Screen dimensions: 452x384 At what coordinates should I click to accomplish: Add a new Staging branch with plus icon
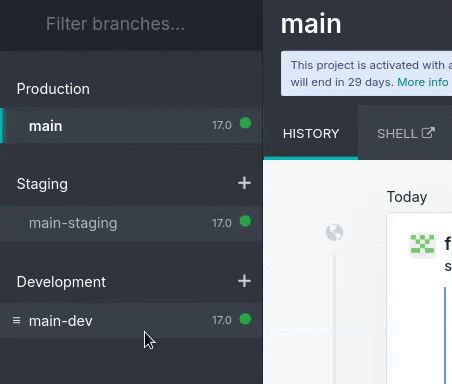[x=244, y=183]
